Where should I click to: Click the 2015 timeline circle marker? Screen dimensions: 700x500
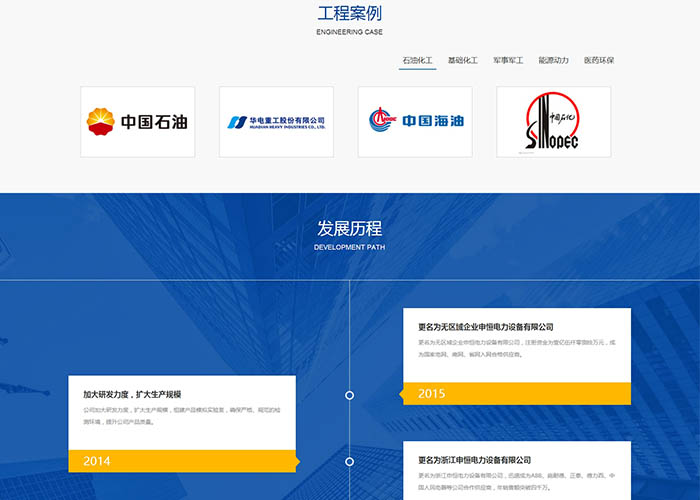click(x=350, y=395)
